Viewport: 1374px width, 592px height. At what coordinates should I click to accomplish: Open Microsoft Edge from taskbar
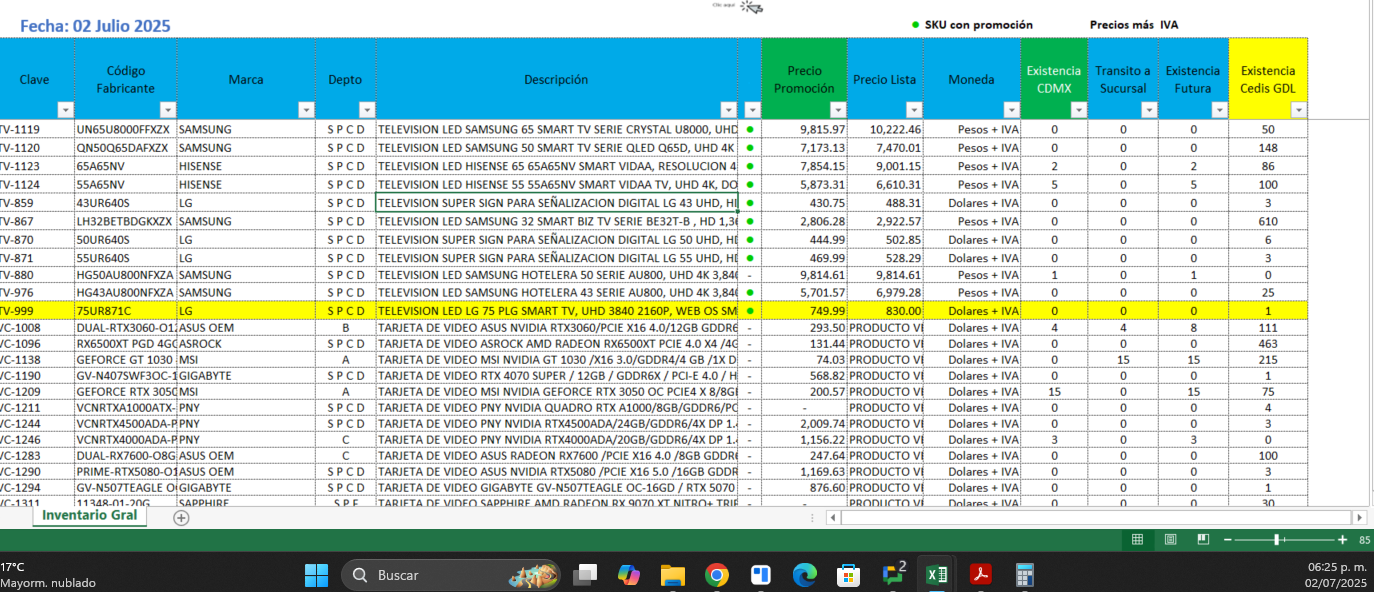pyautogui.click(x=804, y=575)
